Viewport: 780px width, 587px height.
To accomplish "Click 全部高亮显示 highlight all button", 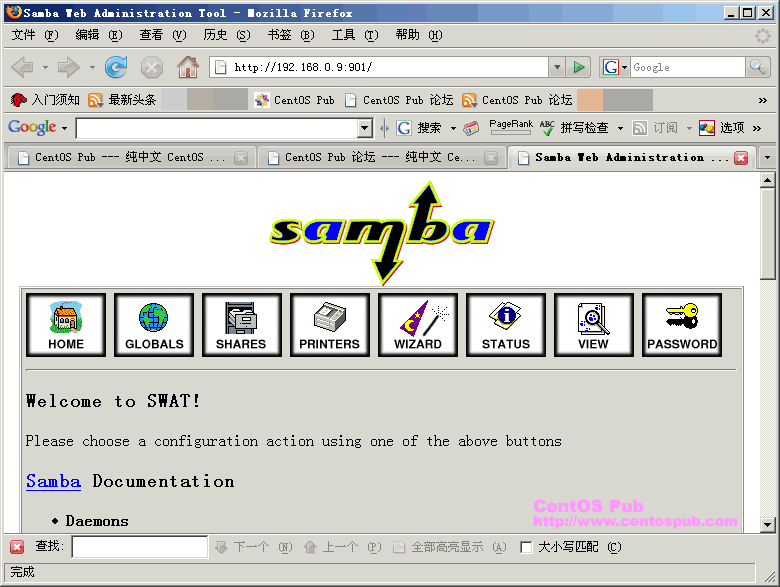I will [x=450, y=547].
